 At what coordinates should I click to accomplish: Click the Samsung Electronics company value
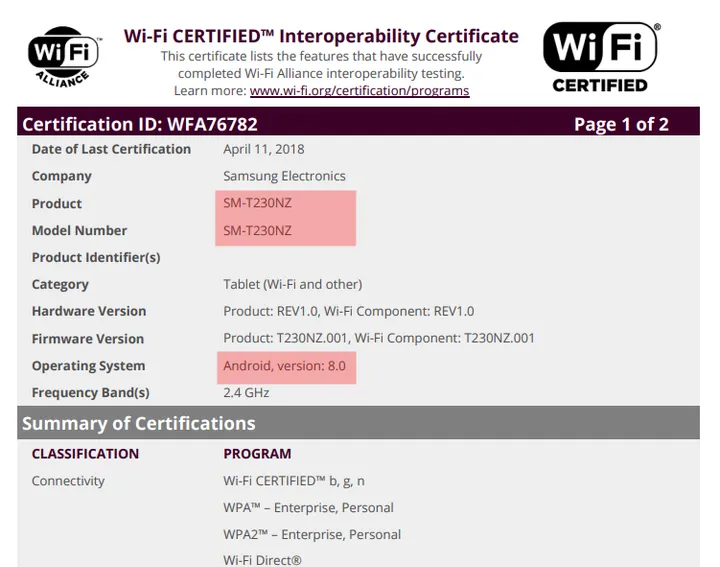pos(284,176)
